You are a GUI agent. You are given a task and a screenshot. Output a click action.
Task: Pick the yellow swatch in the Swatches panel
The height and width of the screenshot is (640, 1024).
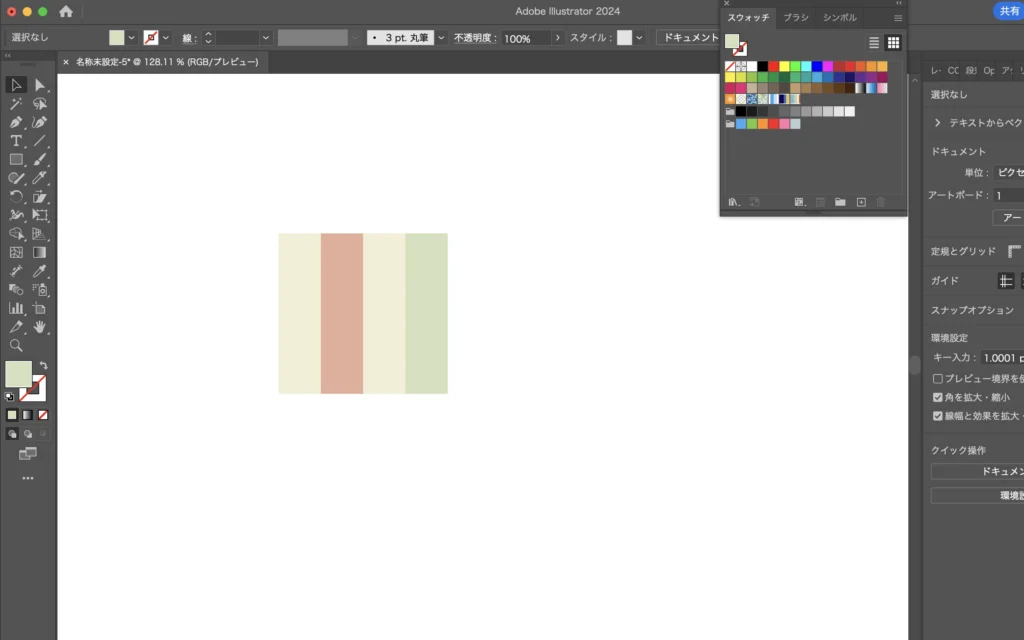coord(784,66)
